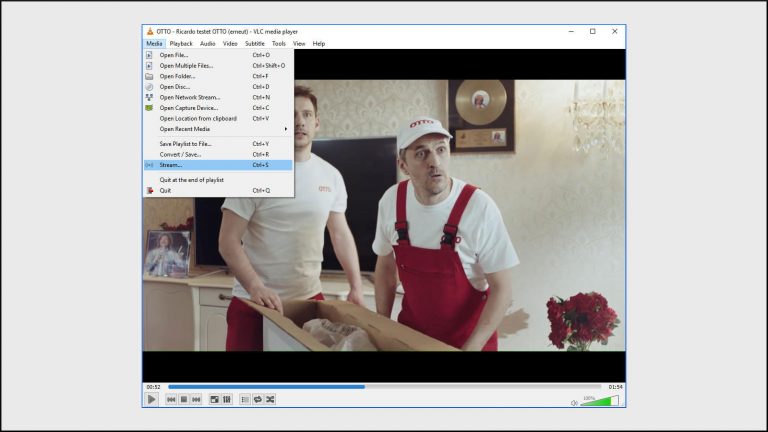Viewport: 768px width, 432px height.
Task: Toggle fullscreen video button
Action: coord(215,400)
